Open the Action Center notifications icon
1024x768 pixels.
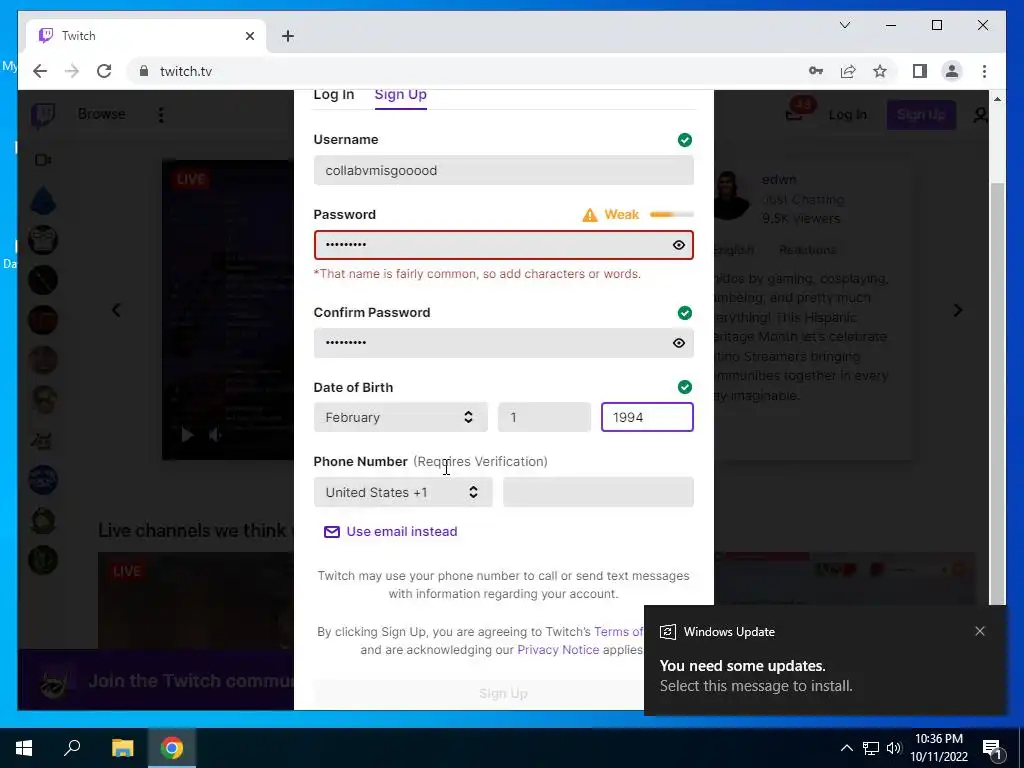pyautogui.click(x=992, y=748)
